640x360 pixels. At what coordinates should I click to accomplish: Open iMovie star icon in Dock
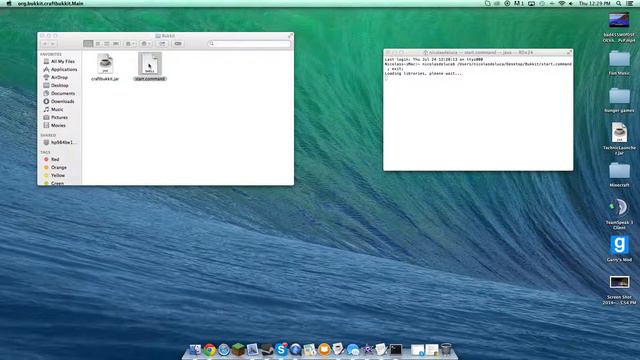[x=367, y=350]
